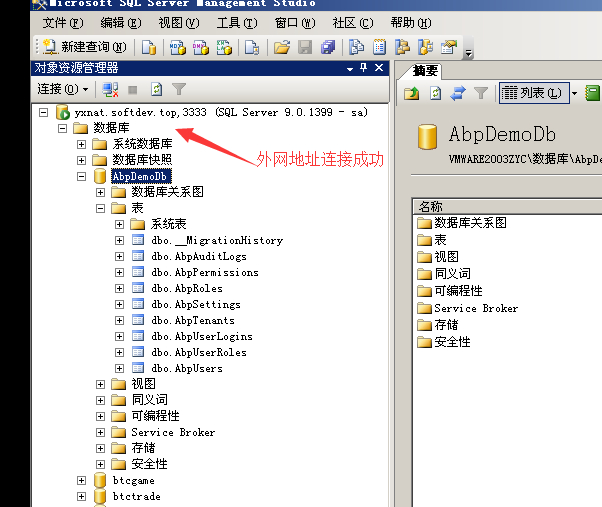Expand the System Databases folder
Image resolution: width=602 pixels, height=507 pixels.
click(81, 144)
